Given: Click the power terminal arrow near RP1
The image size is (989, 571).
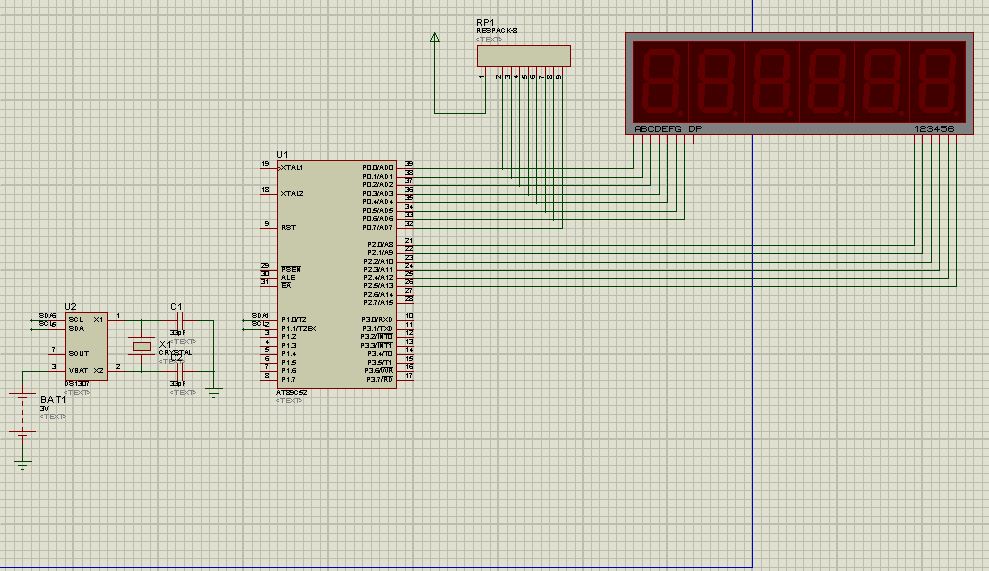Looking at the screenshot, I should [x=434, y=38].
